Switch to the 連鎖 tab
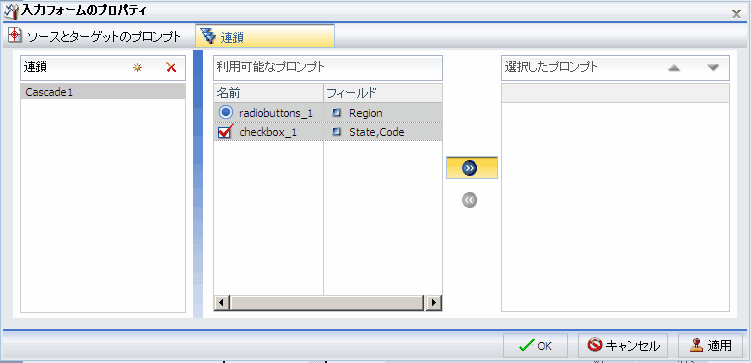Image resolution: width=751 pixels, height=363 pixels. coord(265,37)
